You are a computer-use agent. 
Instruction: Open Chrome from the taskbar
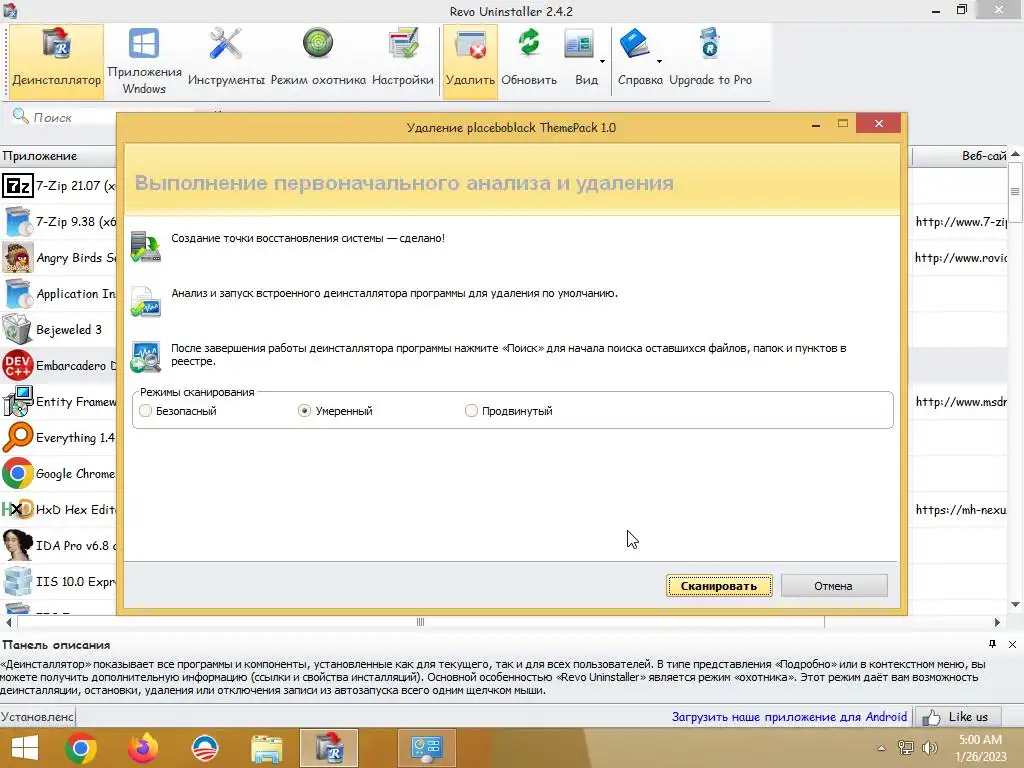(81, 748)
